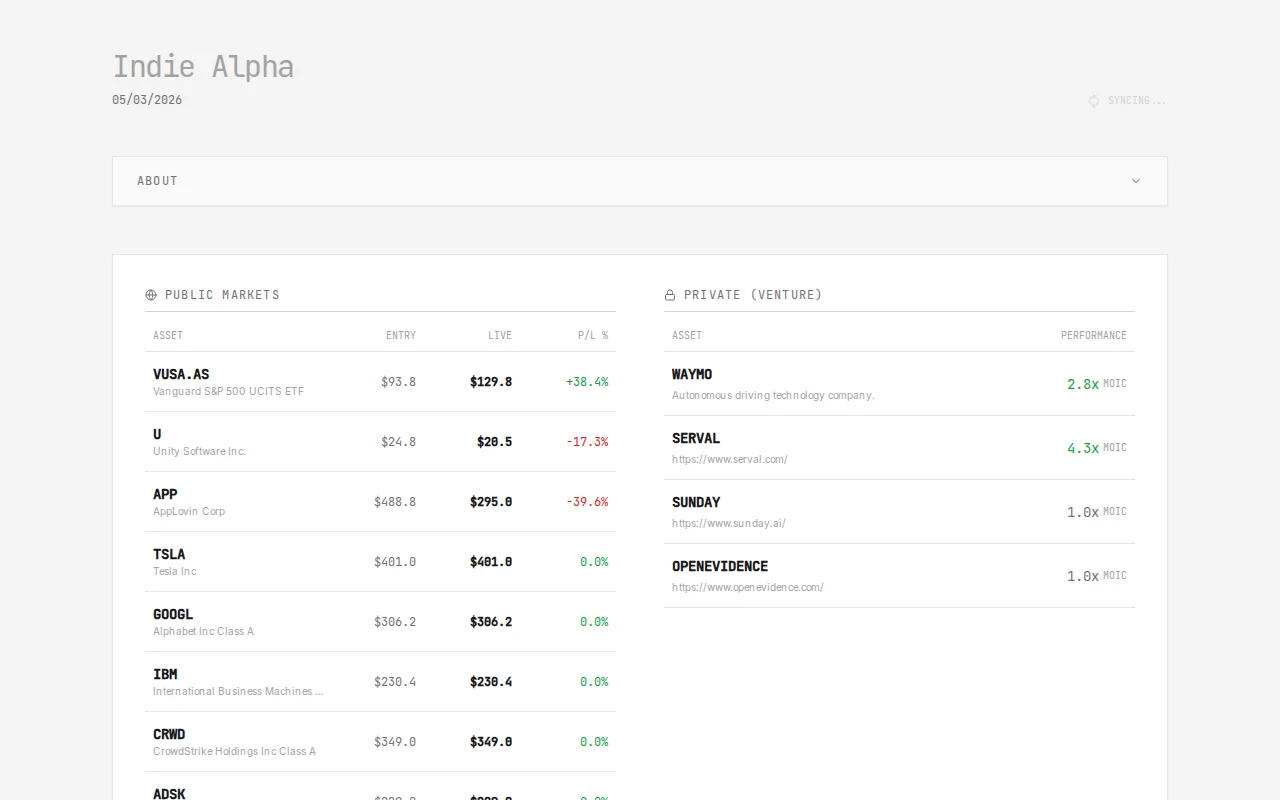Open the openevidence.com link

[x=748, y=587]
